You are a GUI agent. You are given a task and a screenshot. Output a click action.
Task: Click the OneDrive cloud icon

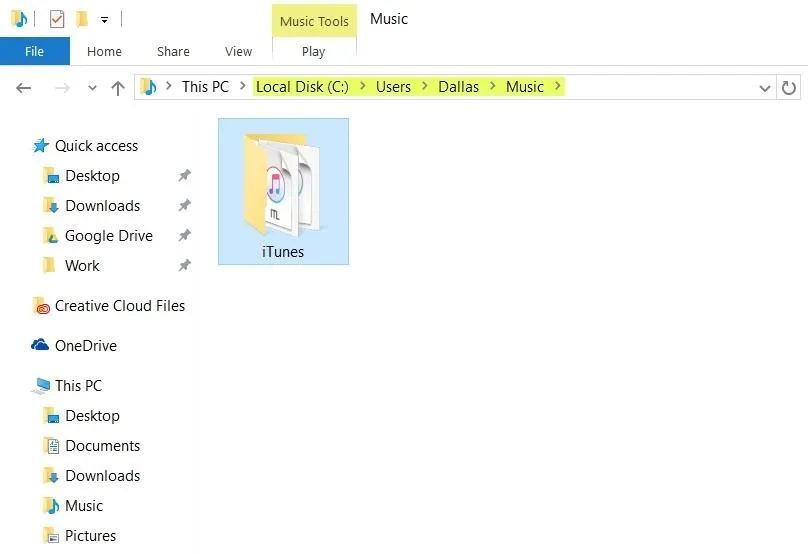click(40, 345)
